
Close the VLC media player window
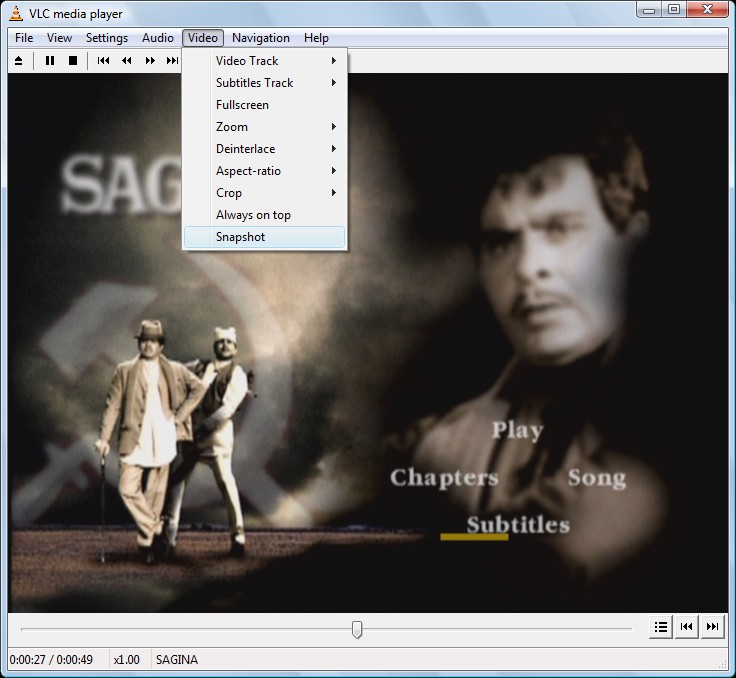708,9
